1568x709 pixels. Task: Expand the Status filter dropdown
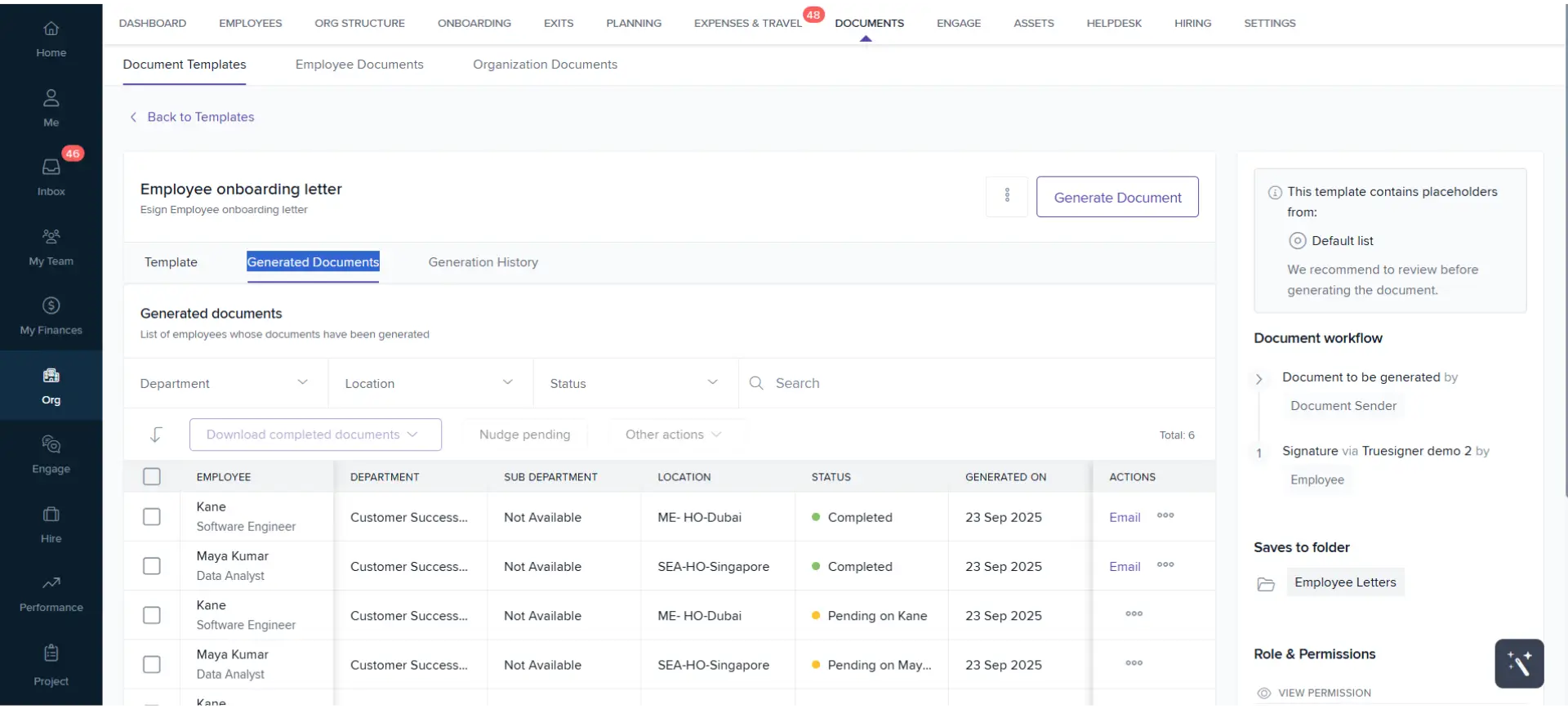(x=635, y=383)
